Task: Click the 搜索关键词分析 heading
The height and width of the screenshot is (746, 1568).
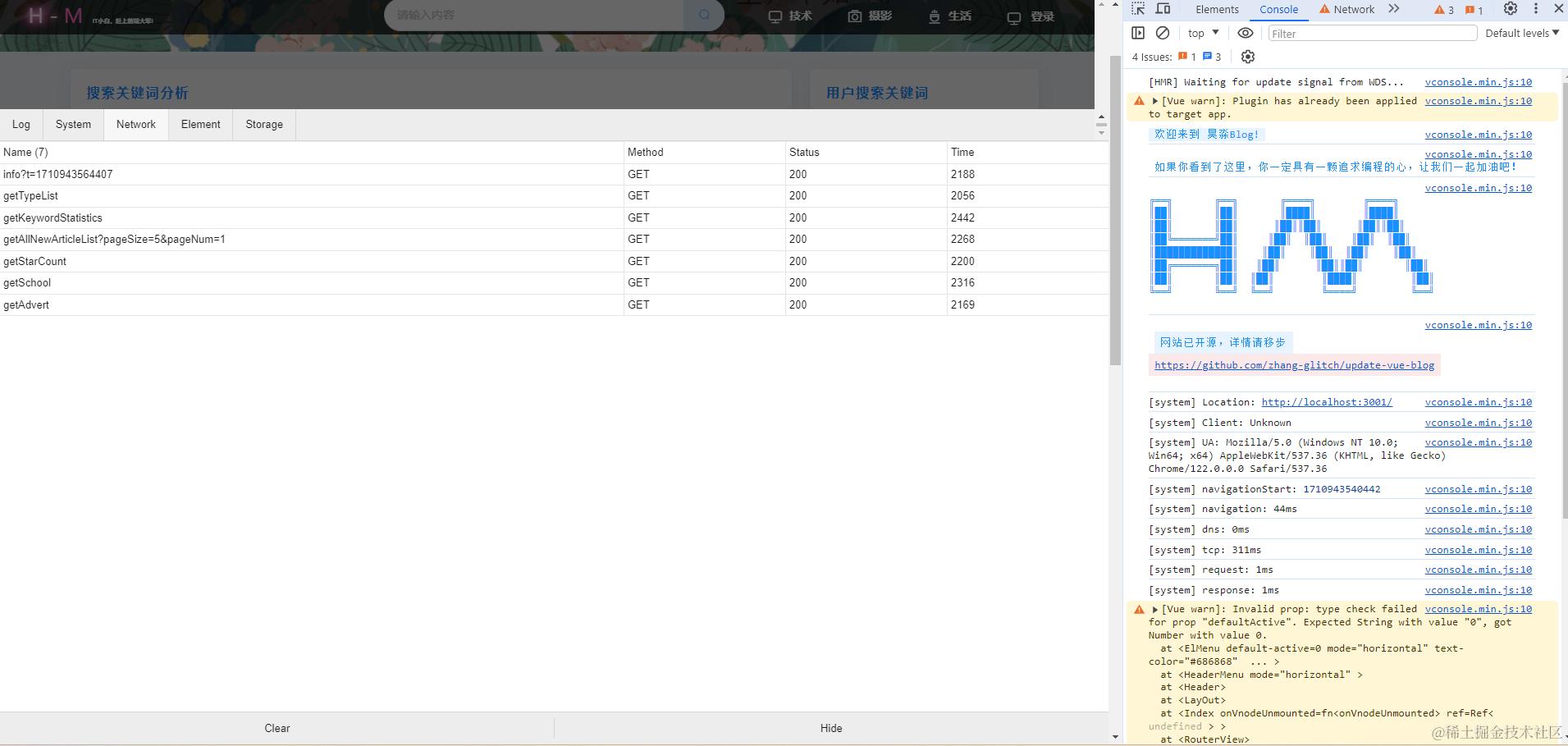Action: (x=138, y=93)
